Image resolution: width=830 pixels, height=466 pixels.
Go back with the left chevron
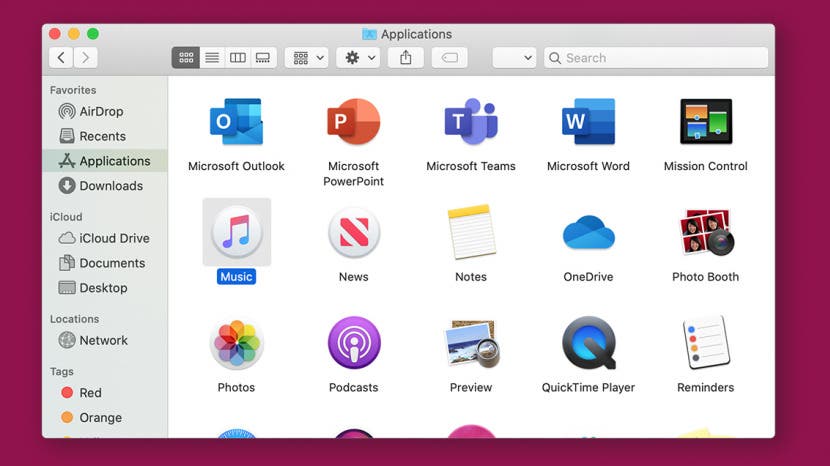61,57
